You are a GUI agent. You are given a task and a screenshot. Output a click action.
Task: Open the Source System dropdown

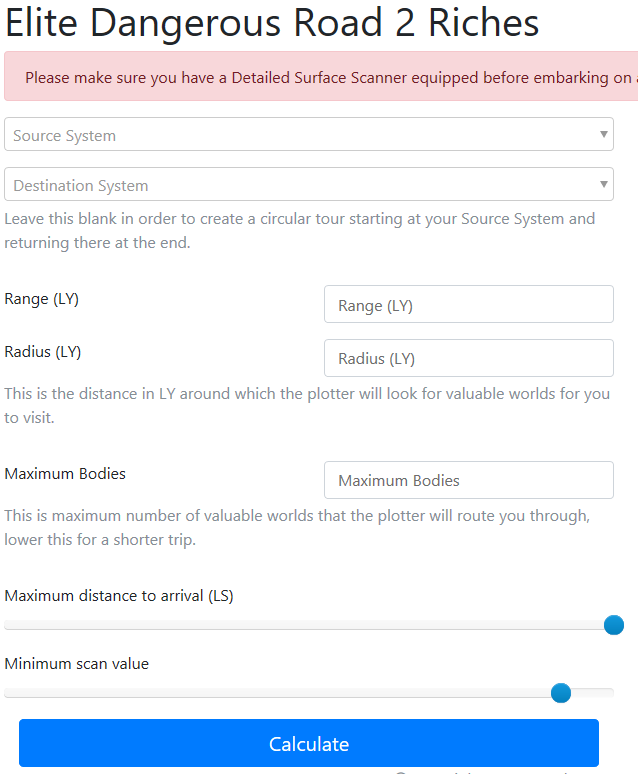click(300, 135)
